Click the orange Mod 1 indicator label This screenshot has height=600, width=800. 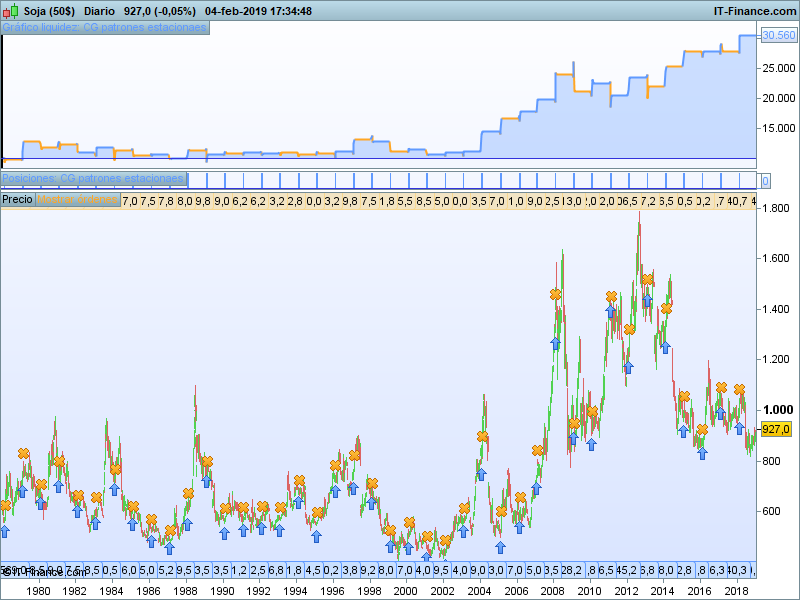(x=77, y=200)
